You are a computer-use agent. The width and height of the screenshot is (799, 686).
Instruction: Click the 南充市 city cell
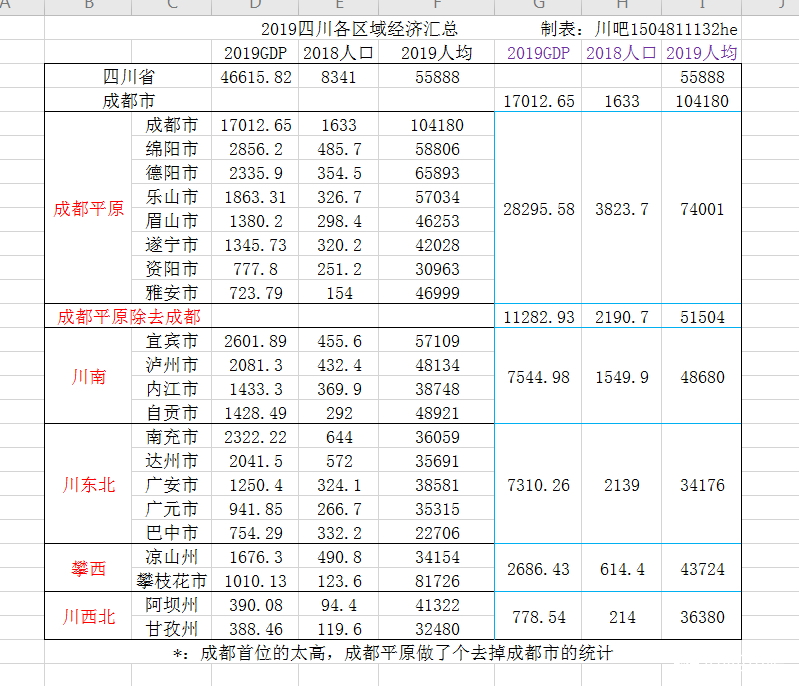point(172,437)
